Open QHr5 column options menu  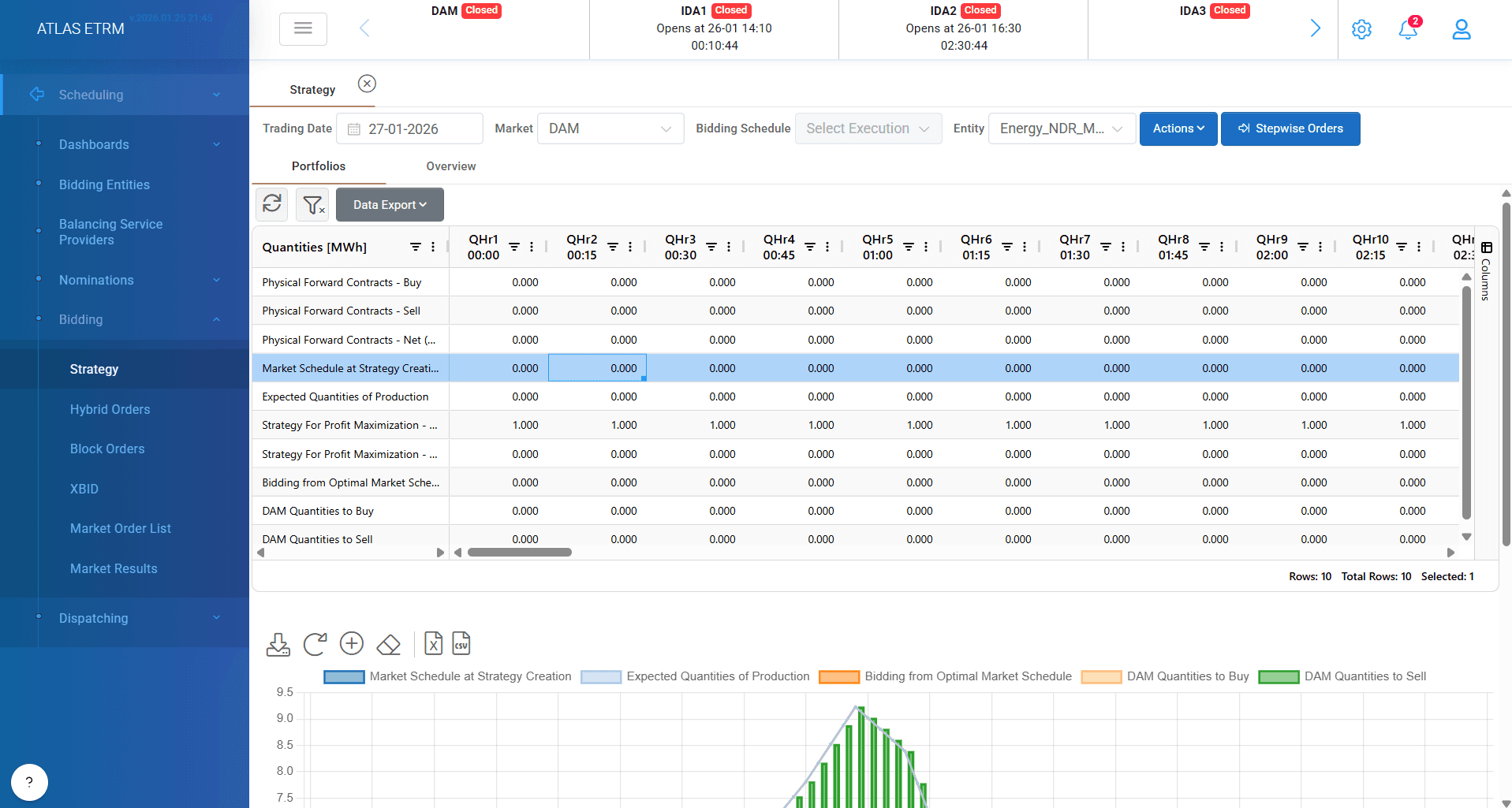click(x=926, y=247)
